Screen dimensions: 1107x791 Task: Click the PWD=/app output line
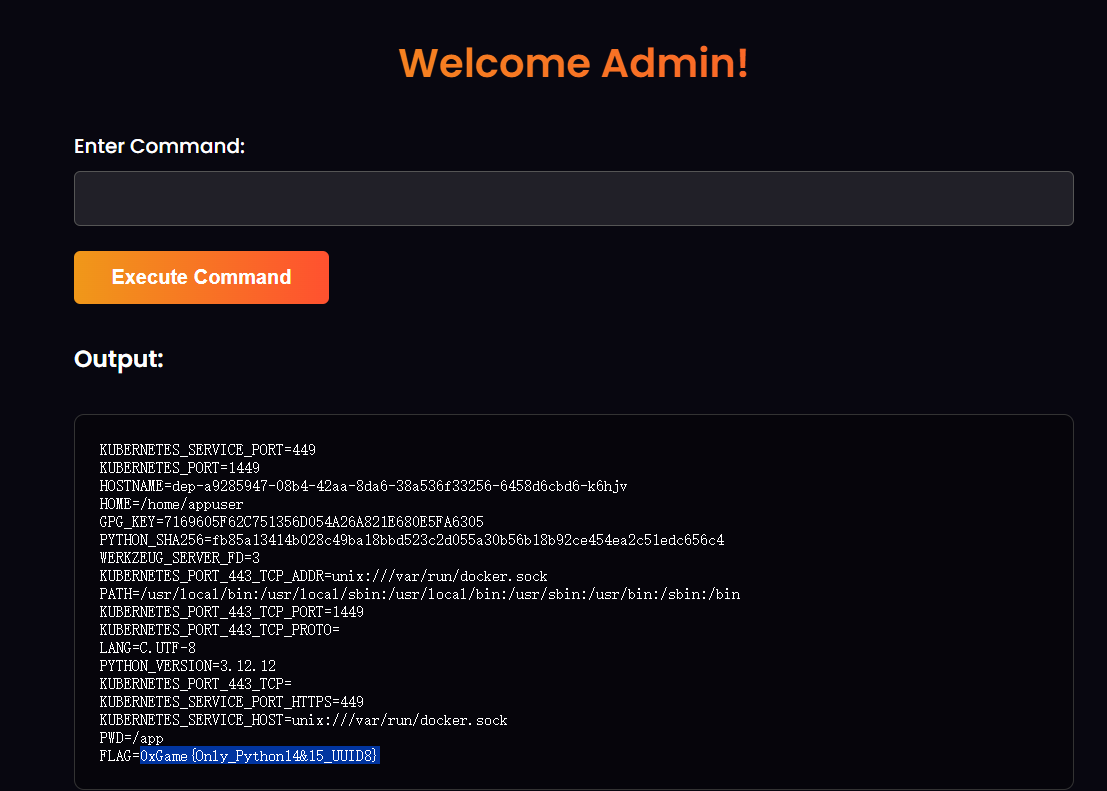pyautogui.click(x=131, y=738)
